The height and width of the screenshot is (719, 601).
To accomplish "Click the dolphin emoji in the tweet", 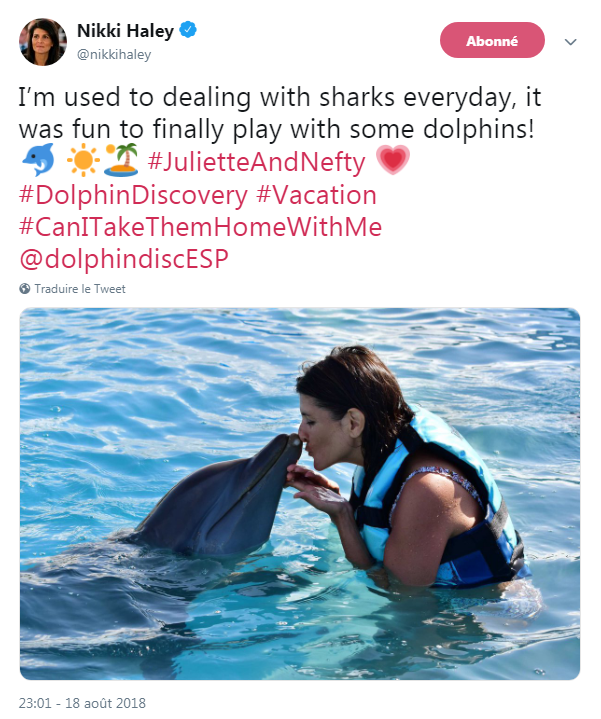I will [35, 161].
